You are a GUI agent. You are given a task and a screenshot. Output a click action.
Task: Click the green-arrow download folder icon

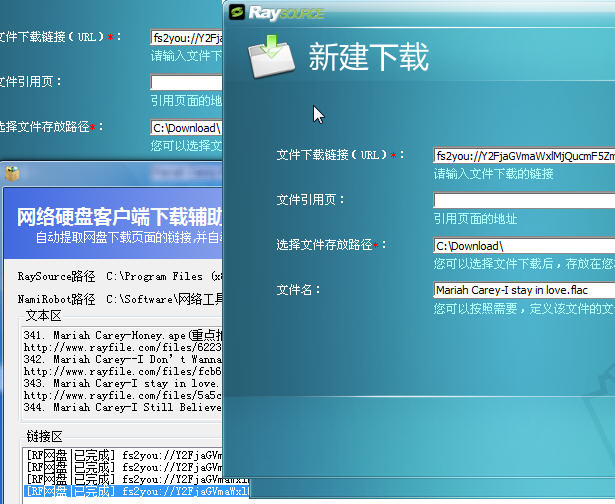click(x=271, y=56)
